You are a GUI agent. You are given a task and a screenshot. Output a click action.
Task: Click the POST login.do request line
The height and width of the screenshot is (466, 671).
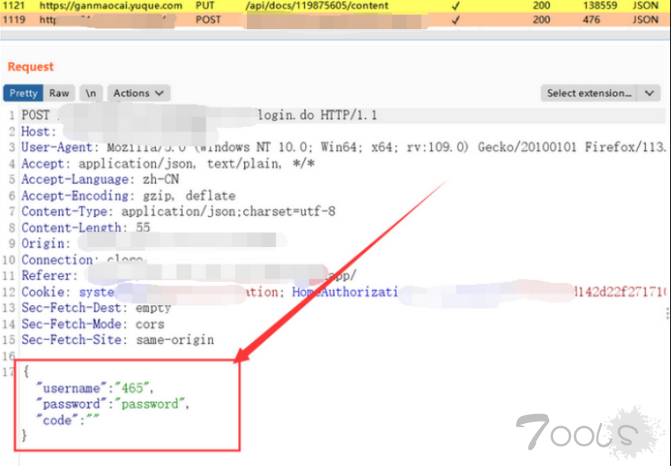(x=199, y=115)
